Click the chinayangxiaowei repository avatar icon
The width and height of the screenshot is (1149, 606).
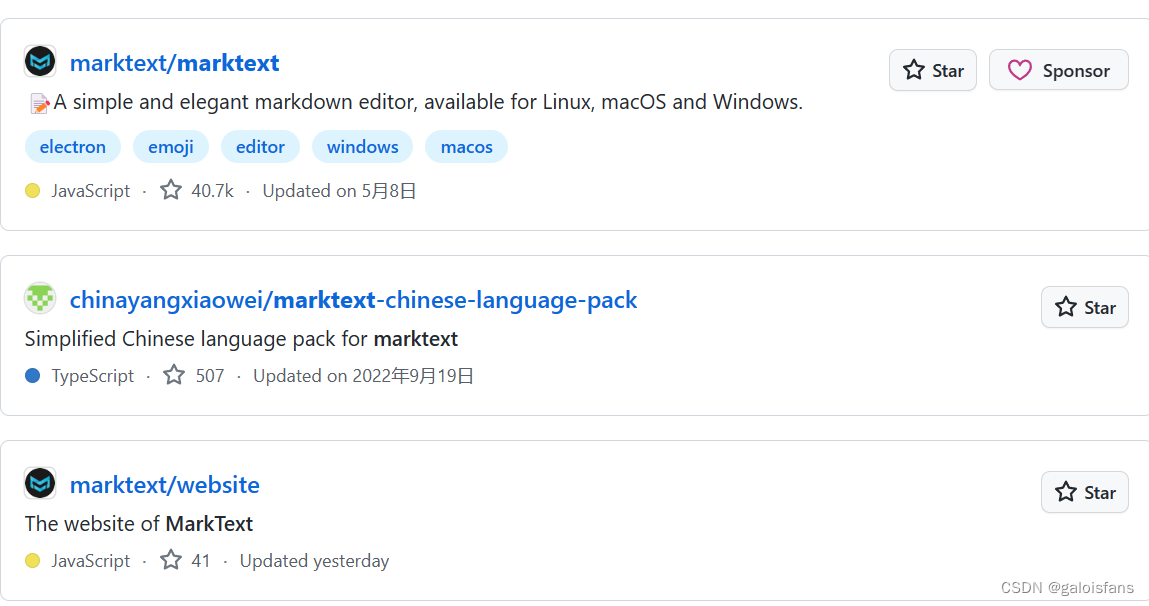39,297
